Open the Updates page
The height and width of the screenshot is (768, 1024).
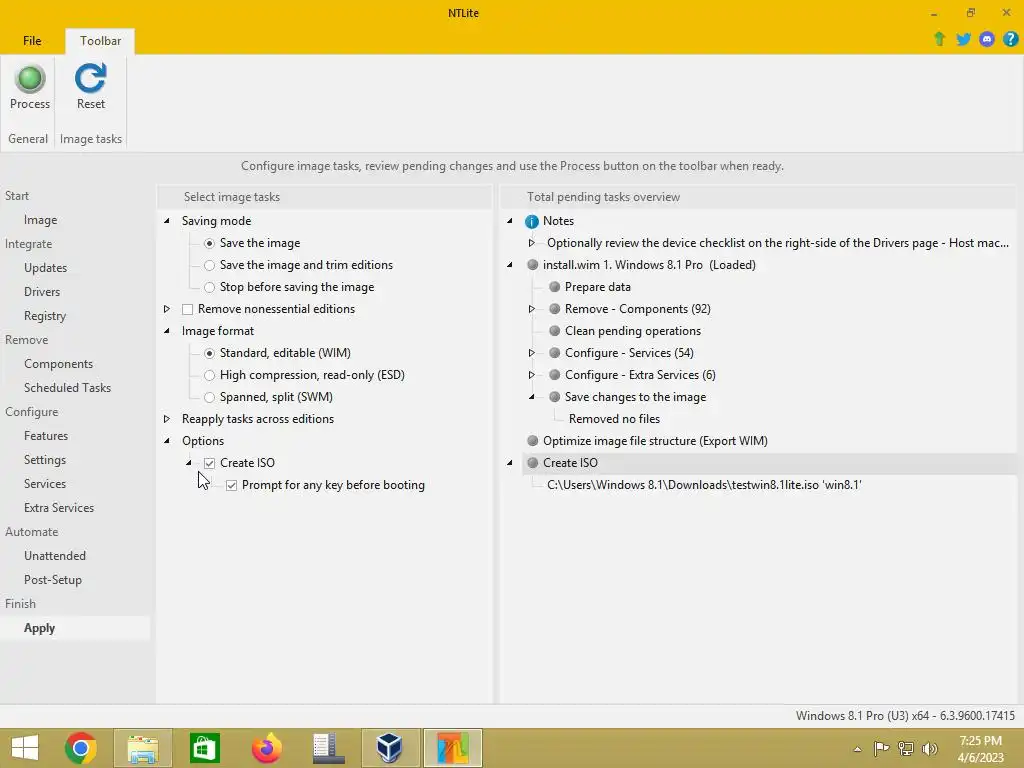(45, 268)
